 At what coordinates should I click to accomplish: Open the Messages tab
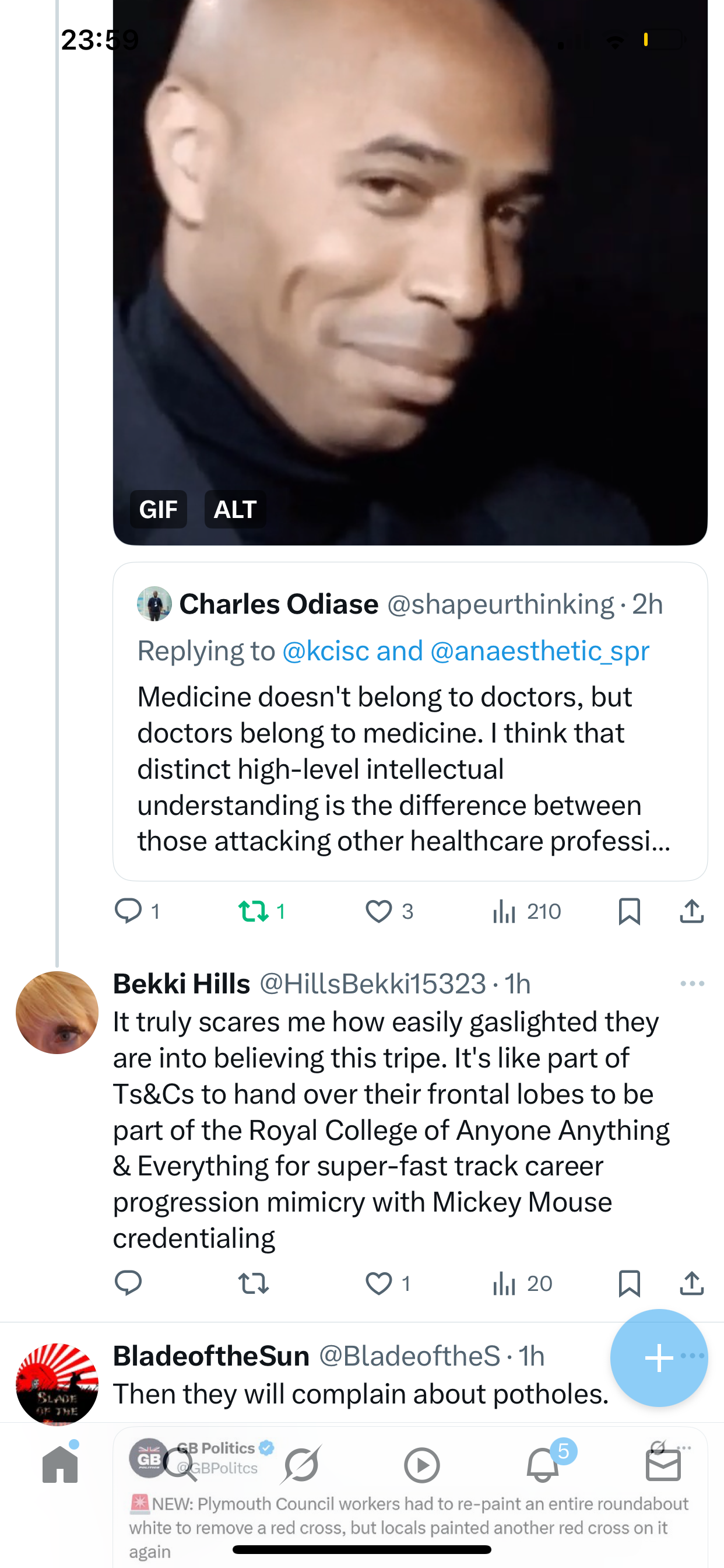coord(663,1465)
